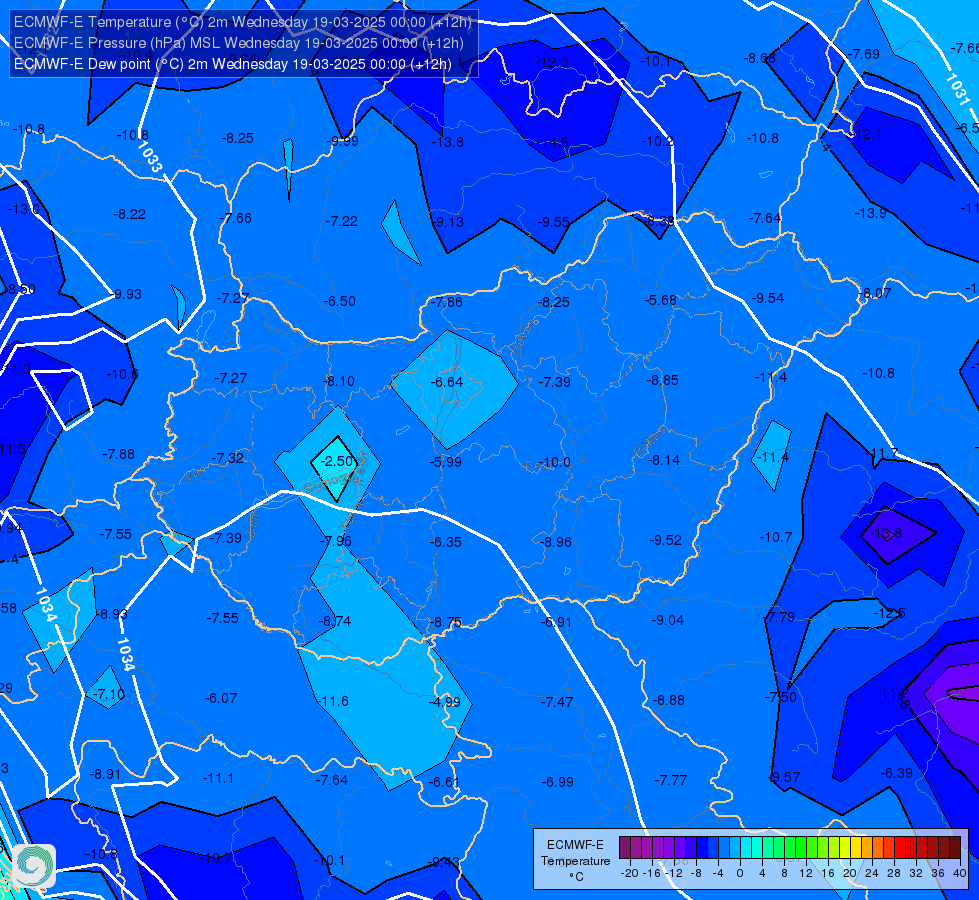Click the -8.93 temperature value
Viewport: 979px width, 900px height.
(111, 614)
